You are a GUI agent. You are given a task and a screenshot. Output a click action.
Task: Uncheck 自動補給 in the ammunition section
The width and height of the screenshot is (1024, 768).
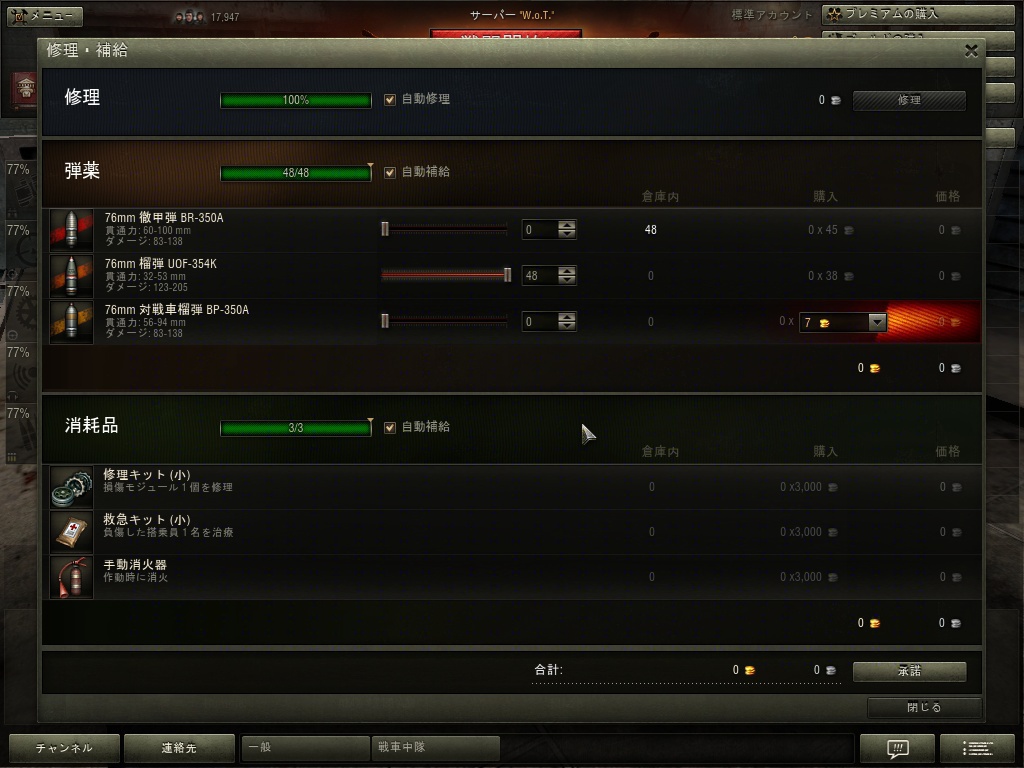point(390,172)
